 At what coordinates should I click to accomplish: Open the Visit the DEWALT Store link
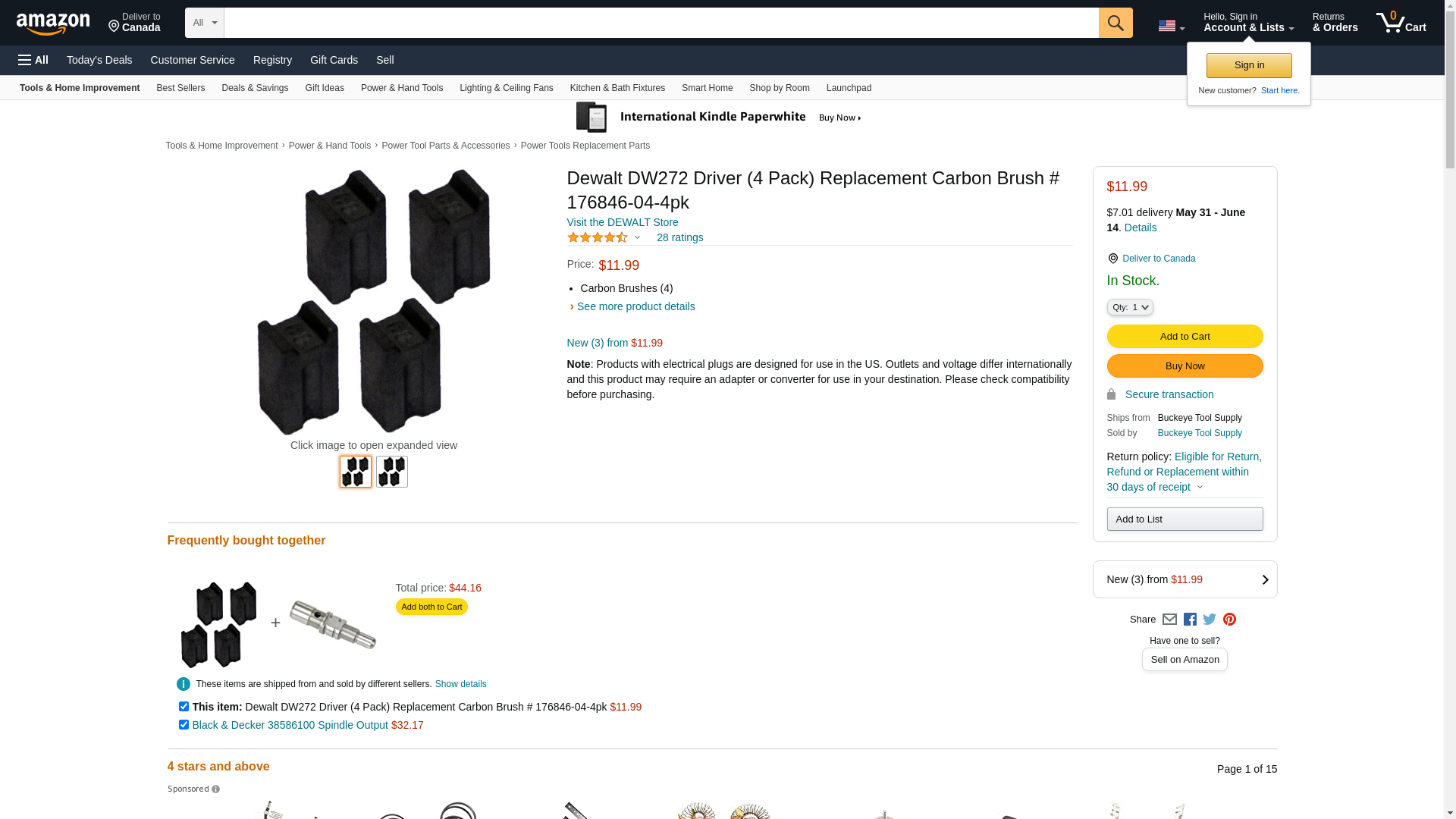pyautogui.click(x=623, y=222)
